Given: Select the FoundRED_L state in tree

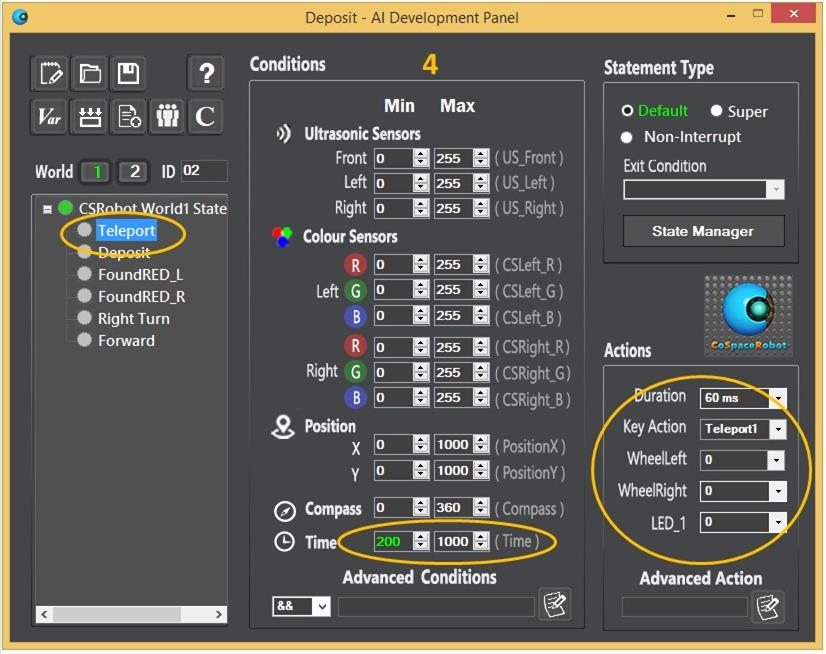Looking at the screenshot, I should 140,275.
